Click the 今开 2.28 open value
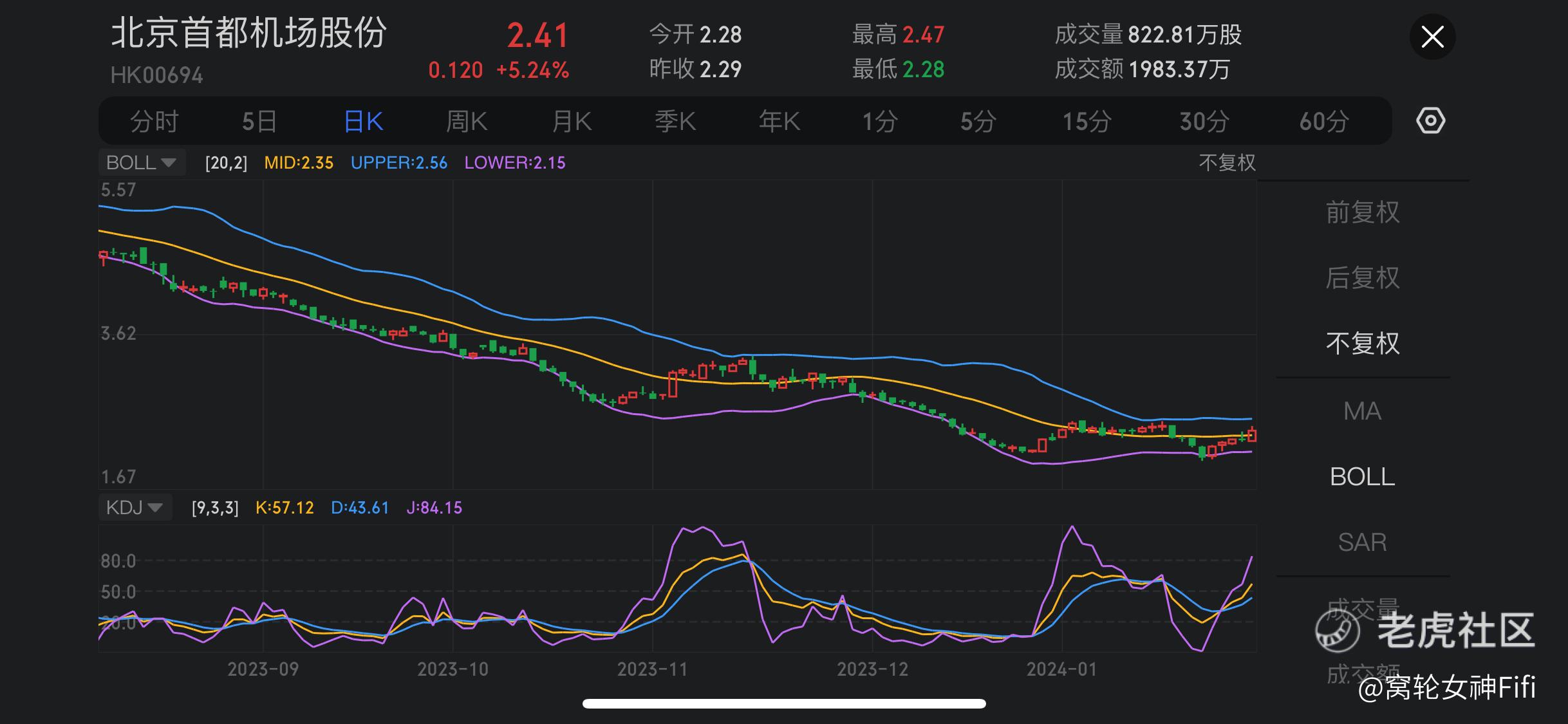 click(695, 34)
